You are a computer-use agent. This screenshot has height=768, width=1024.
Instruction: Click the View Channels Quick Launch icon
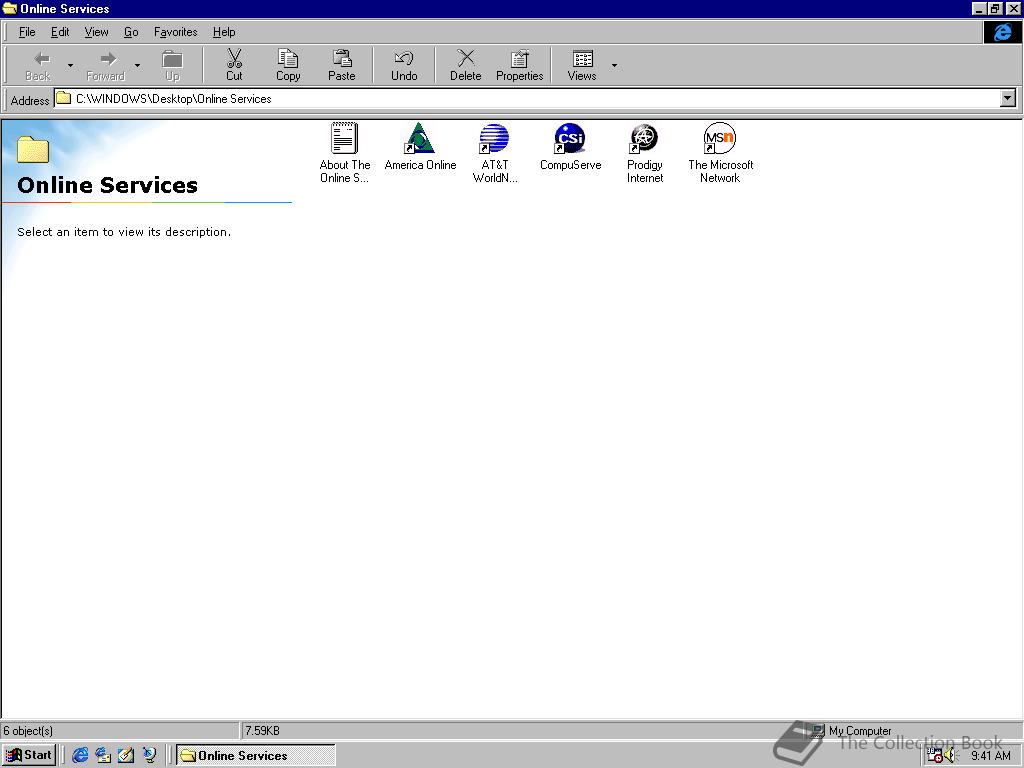point(150,755)
